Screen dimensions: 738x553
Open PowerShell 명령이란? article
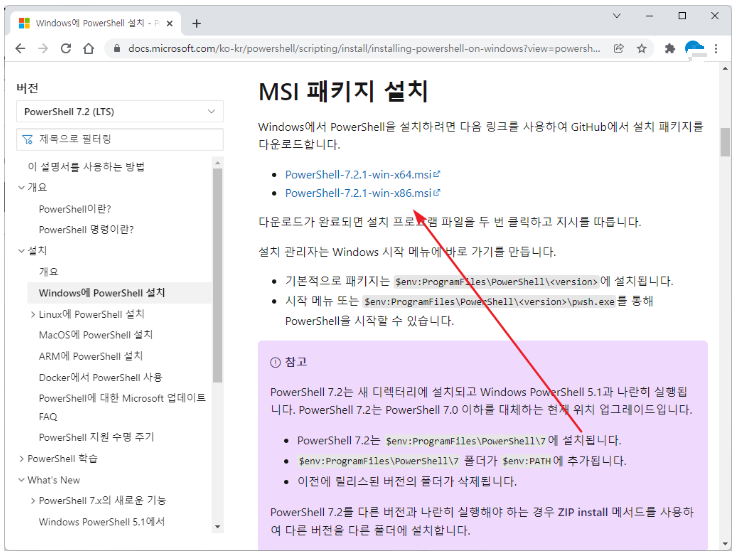click(x=86, y=230)
